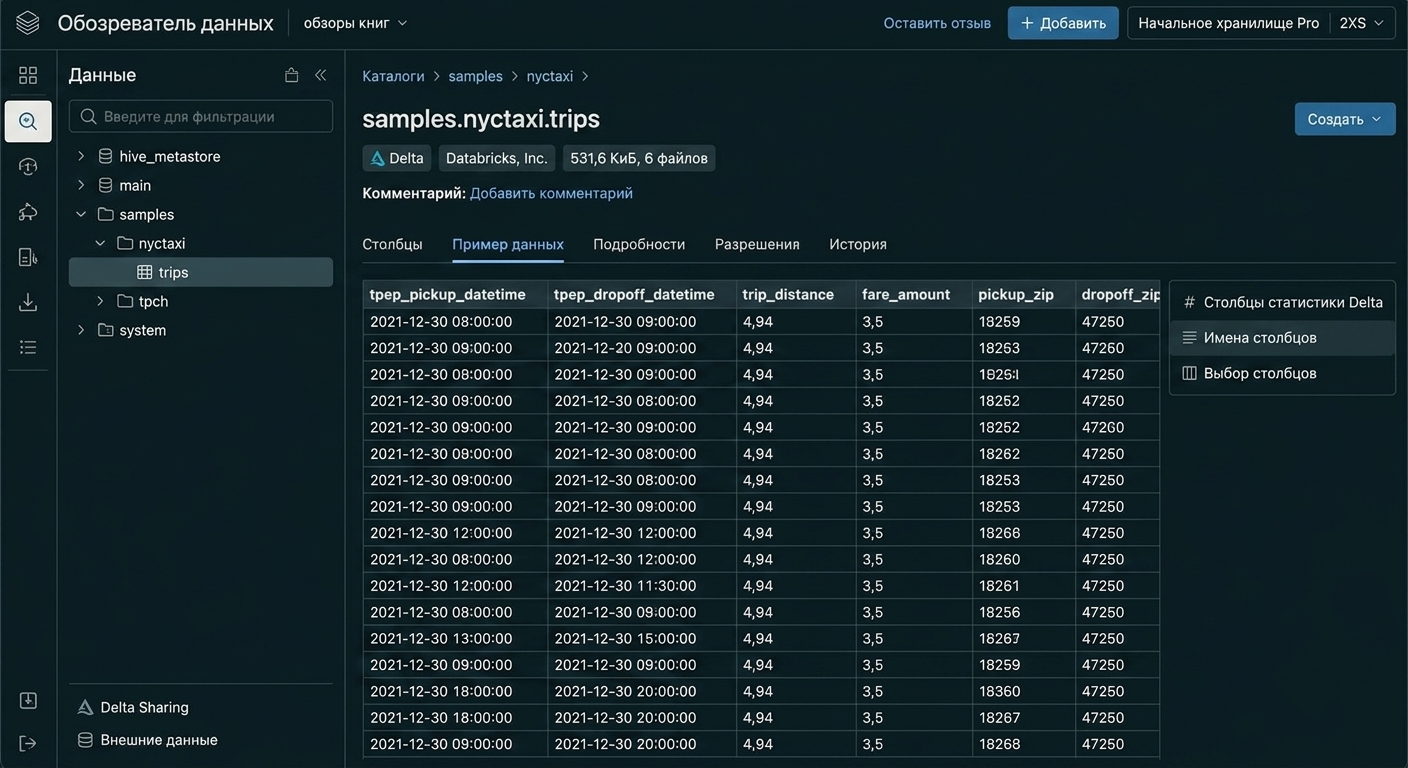Select the trips table tree item
This screenshot has height=768, width=1408.
[201, 272]
